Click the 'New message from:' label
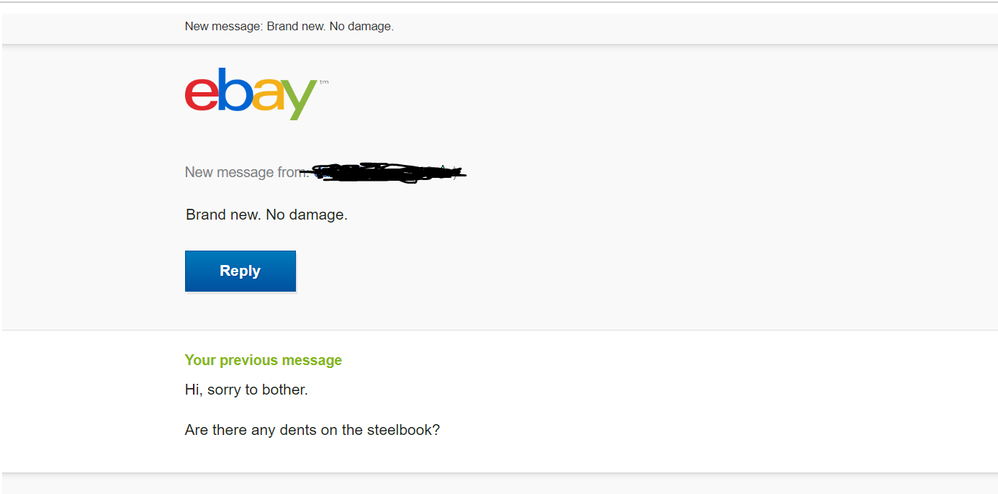The height and width of the screenshot is (494, 998). [247, 173]
